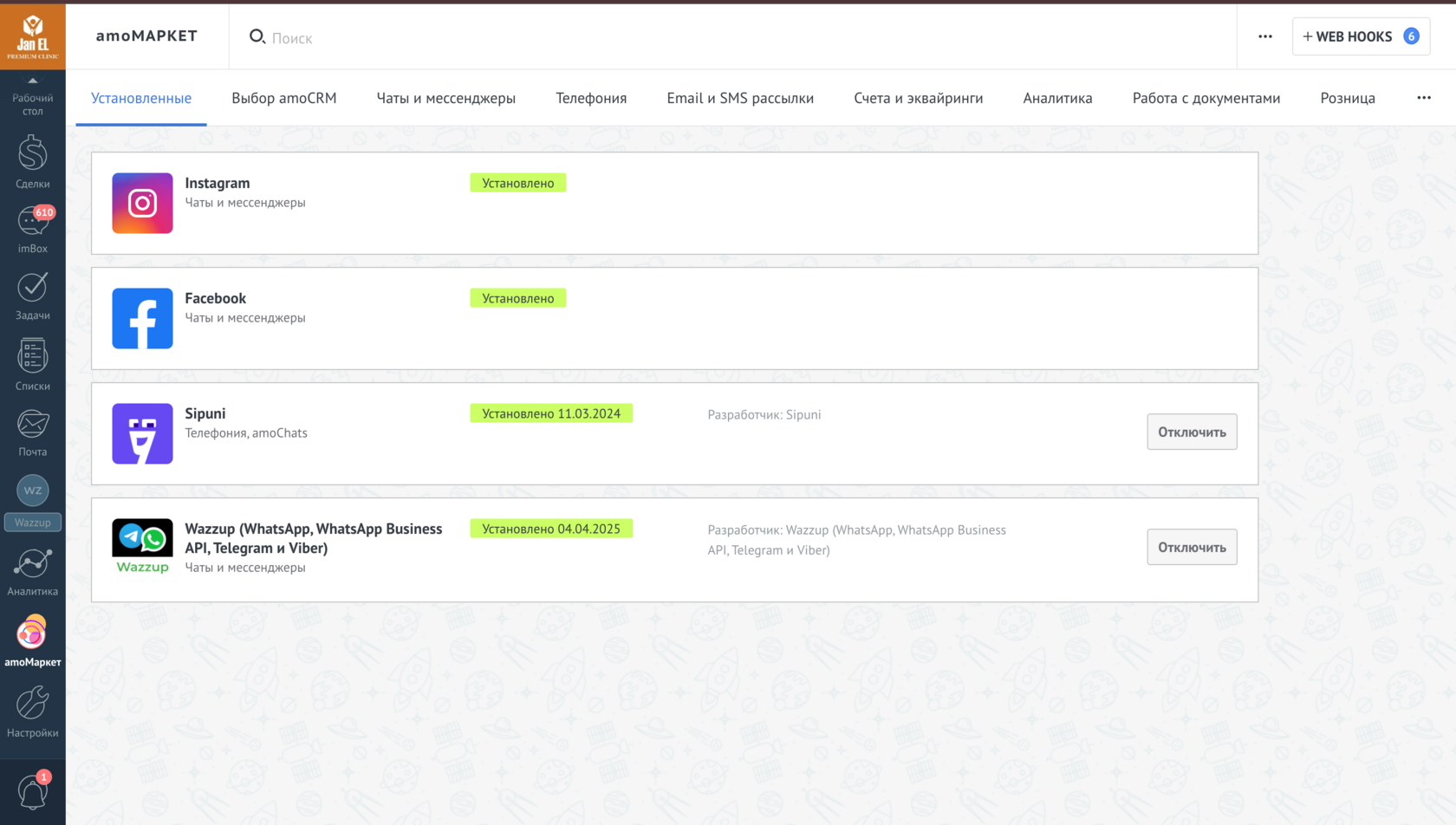This screenshot has width=1456, height=825.
Task: Click the amoМАРКЕТ page heading
Action: click(x=146, y=36)
